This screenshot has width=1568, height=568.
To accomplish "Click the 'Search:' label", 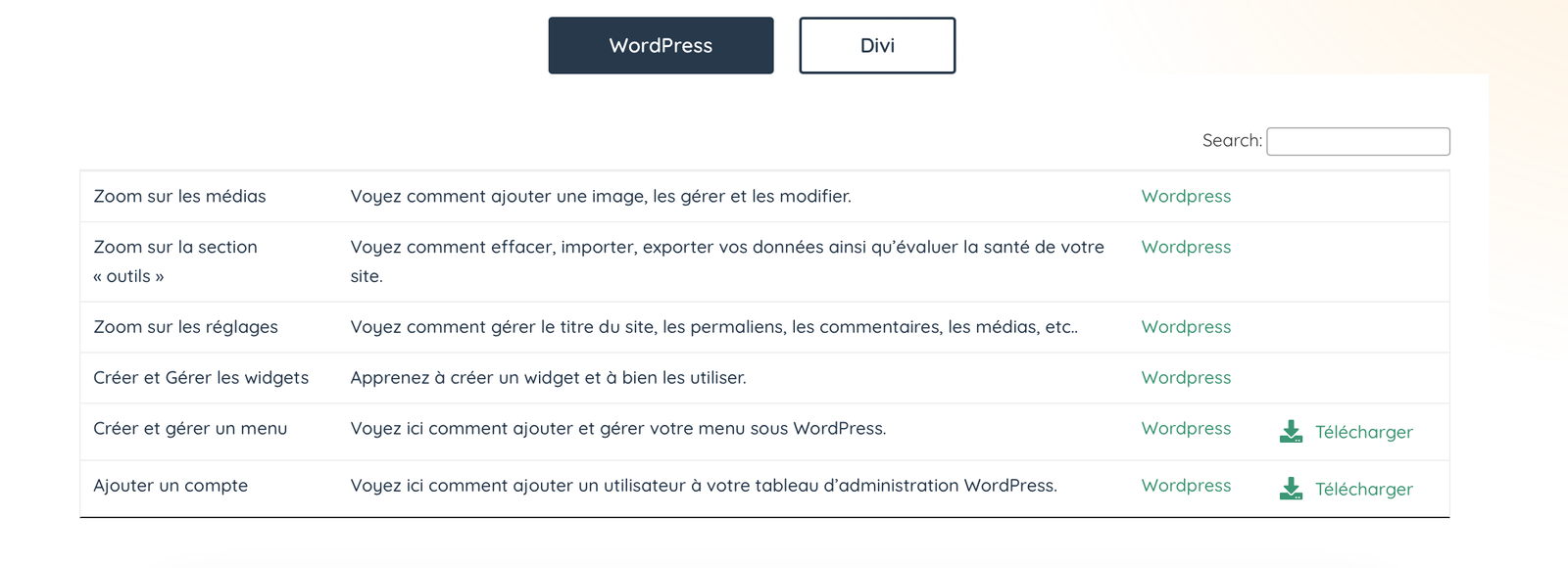I will [x=1232, y=141].
